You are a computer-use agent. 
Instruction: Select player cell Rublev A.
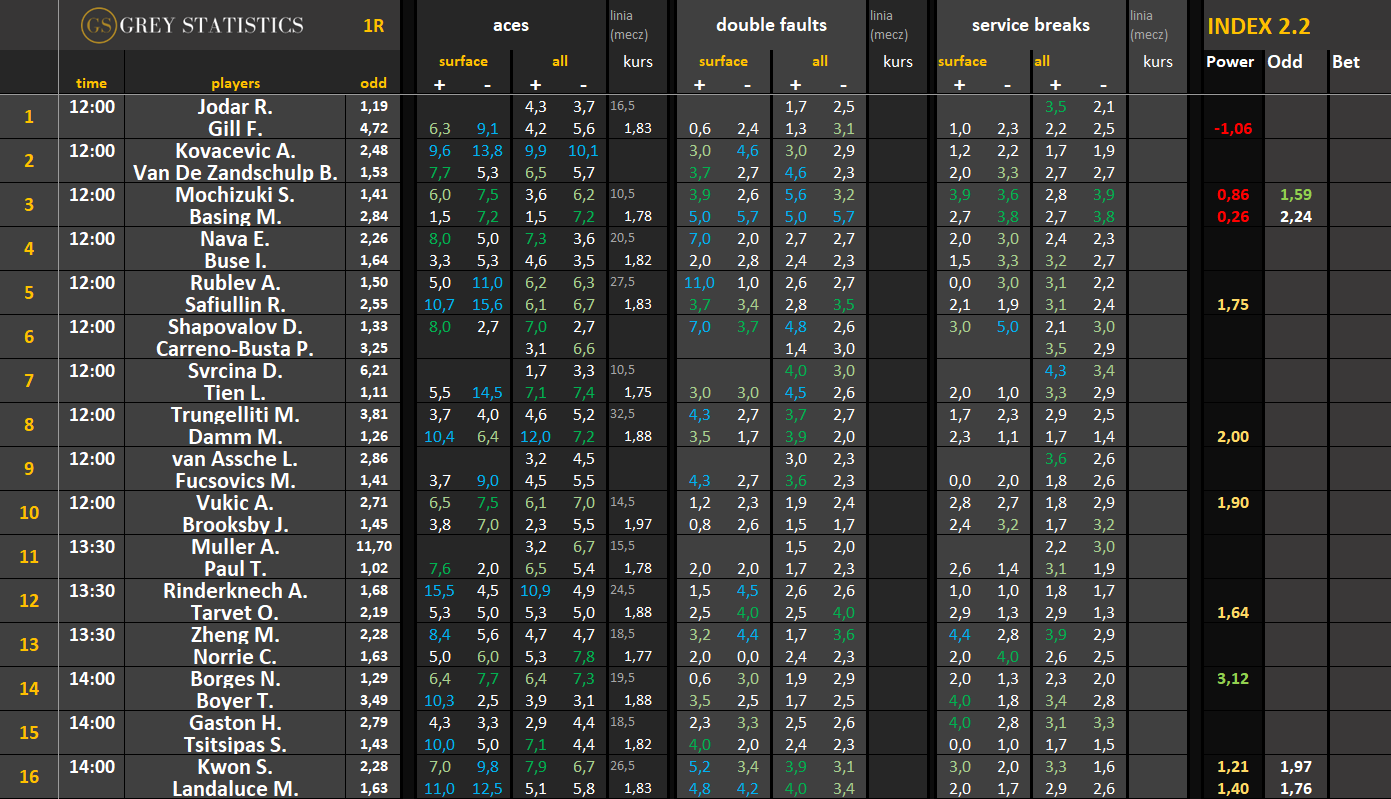click(235, 282)
